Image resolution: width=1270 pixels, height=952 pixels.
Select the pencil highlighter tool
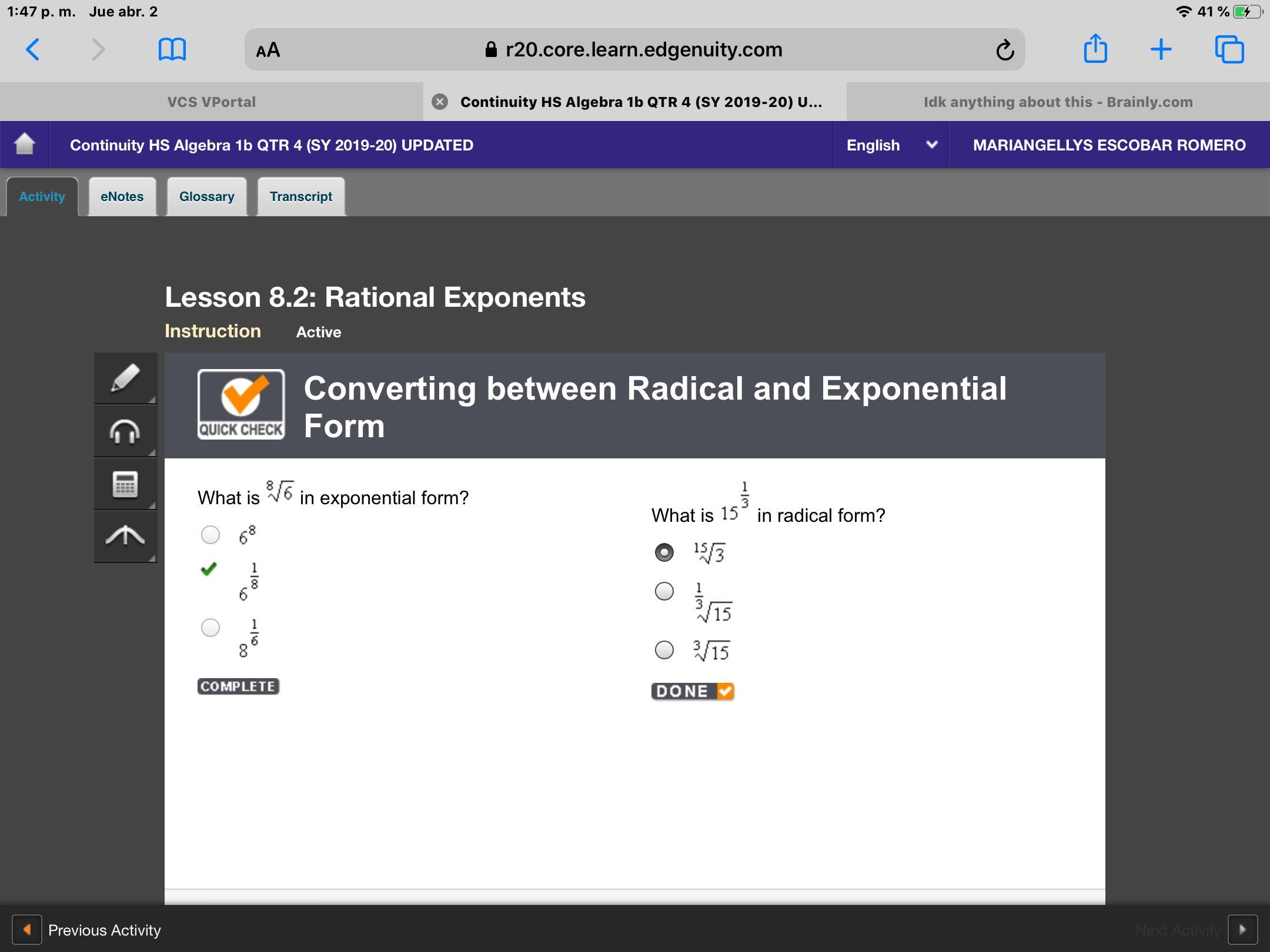(125, 378)
